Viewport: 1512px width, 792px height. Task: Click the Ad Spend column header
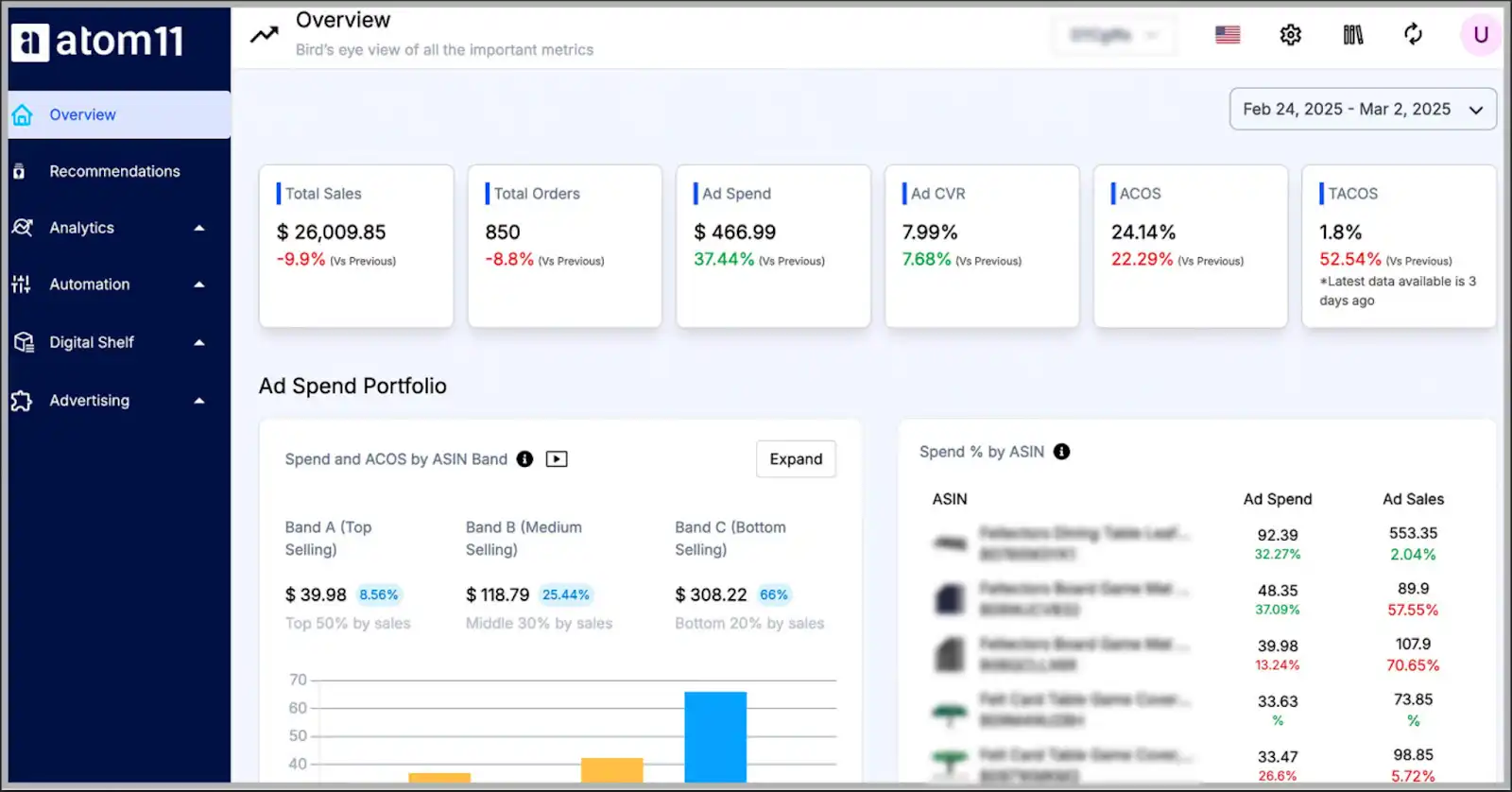point(1278,499)
